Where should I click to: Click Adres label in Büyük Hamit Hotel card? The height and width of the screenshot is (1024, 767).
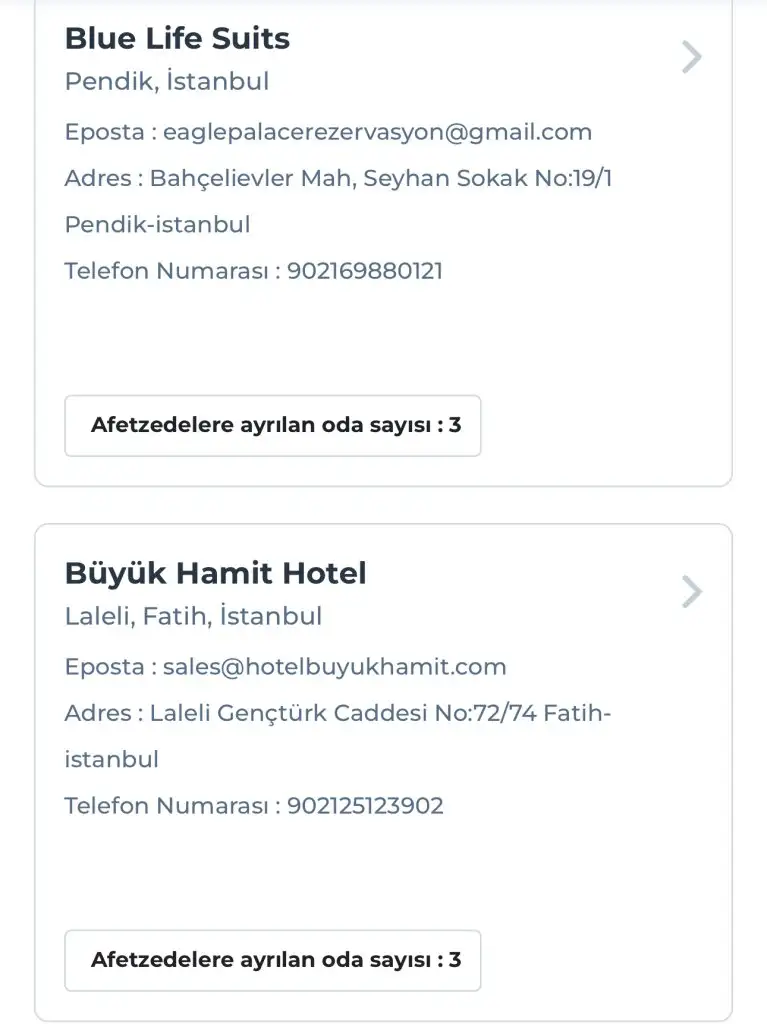pos(97,714)
